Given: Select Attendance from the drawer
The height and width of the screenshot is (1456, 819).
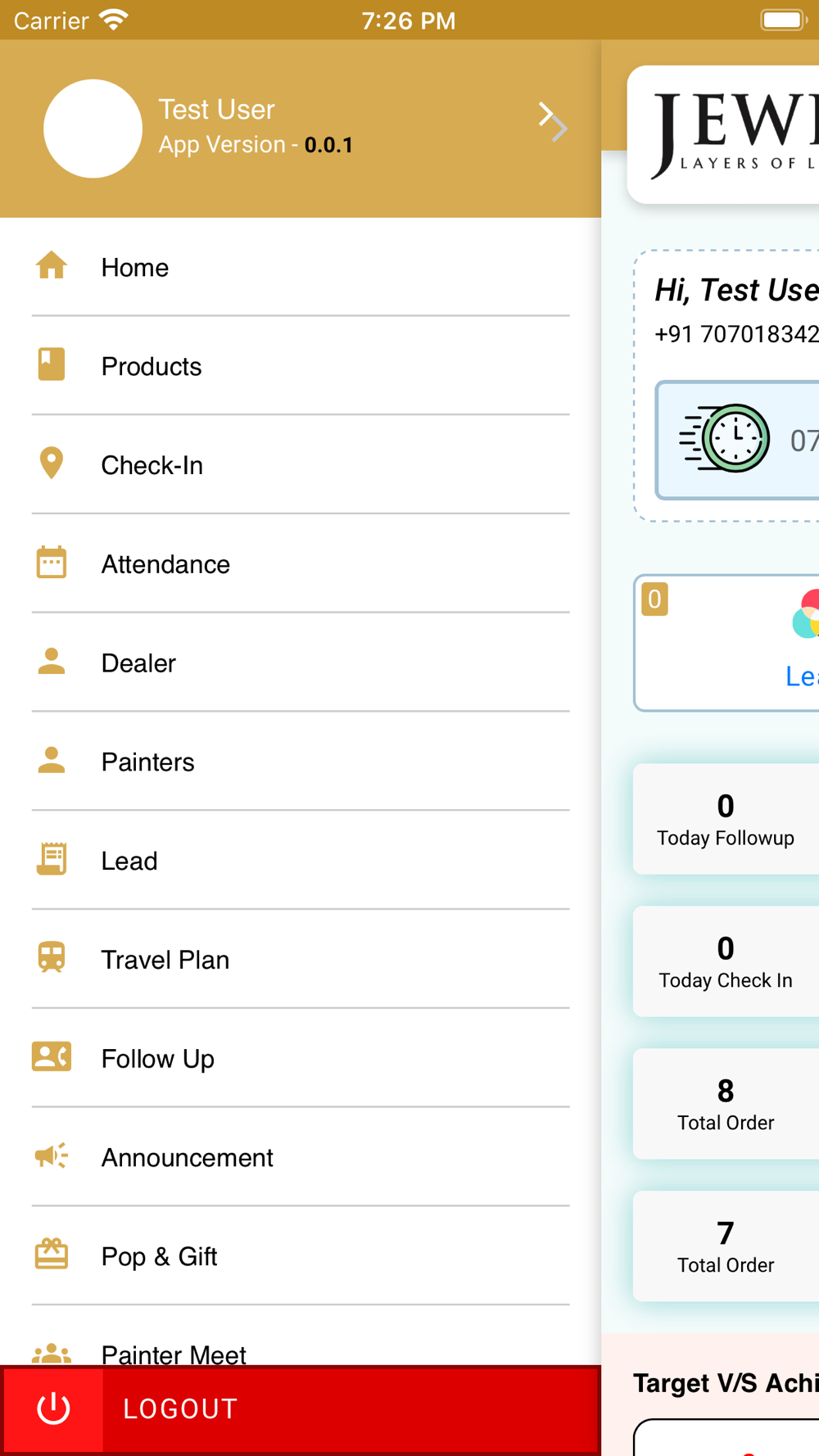Looking at the screenshot, I should pyautogui.click(x=301, y=564).
